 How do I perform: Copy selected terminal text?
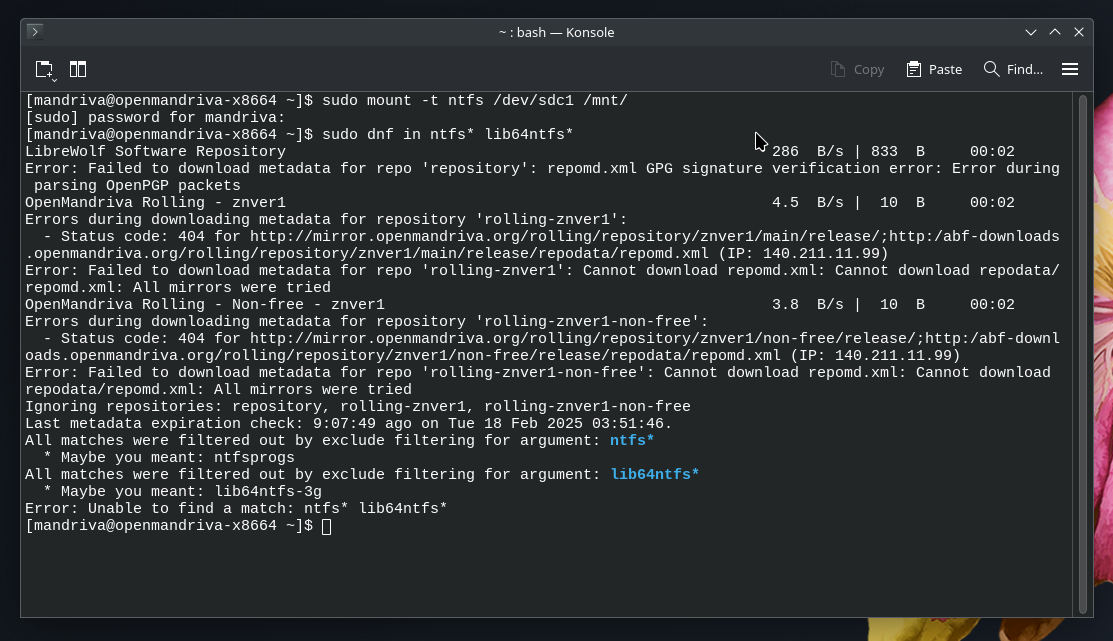coord(857,70)
